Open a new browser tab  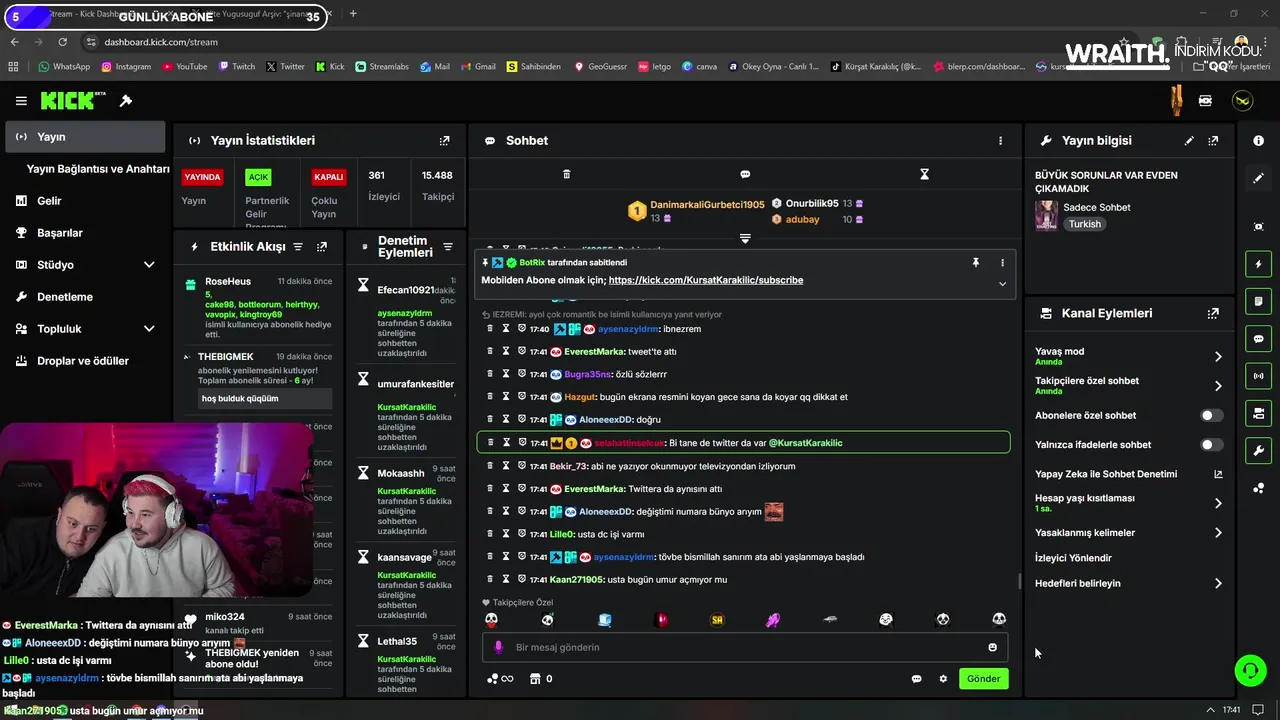click(353, 14)
